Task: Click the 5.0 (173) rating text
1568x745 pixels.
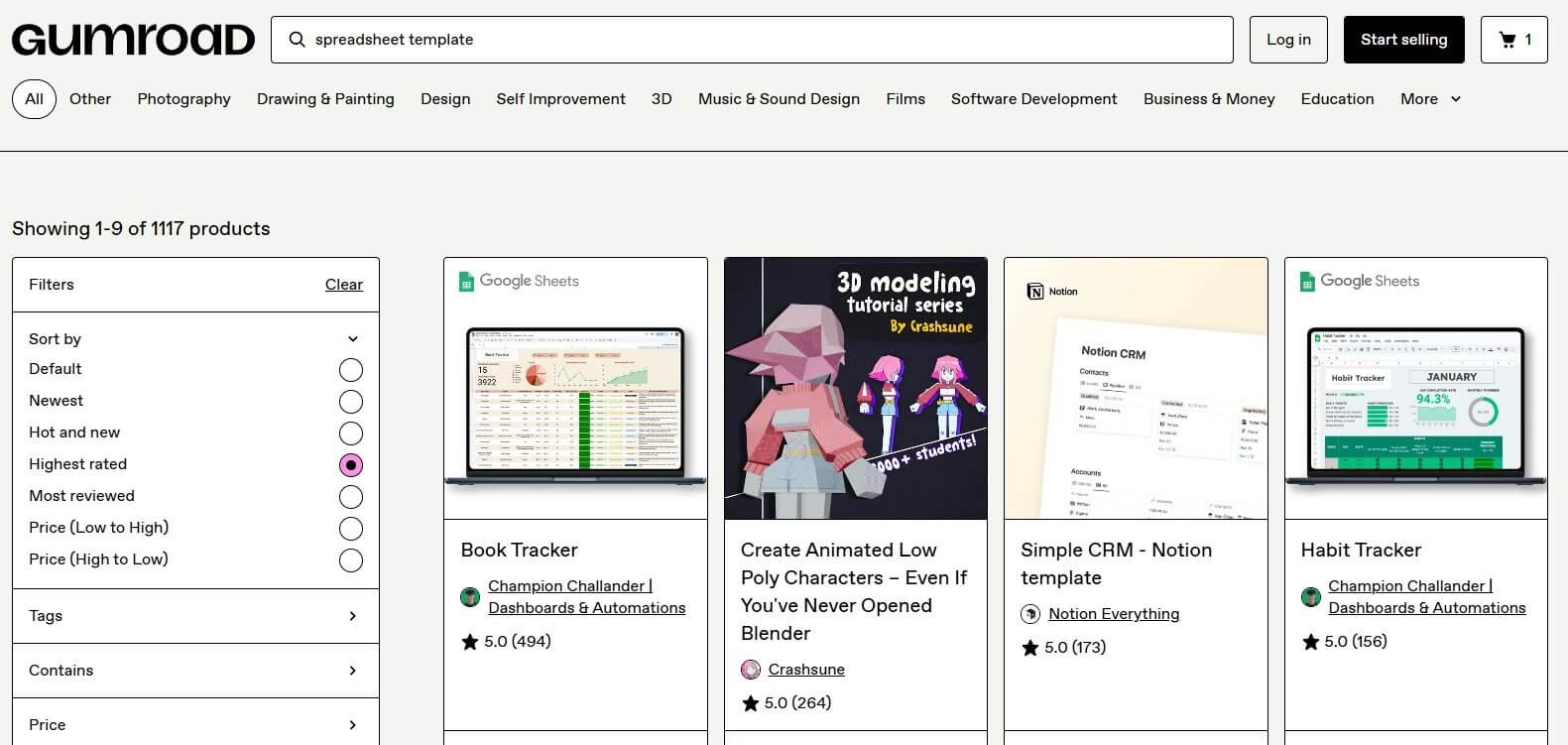Action: tap(1075, 648)
